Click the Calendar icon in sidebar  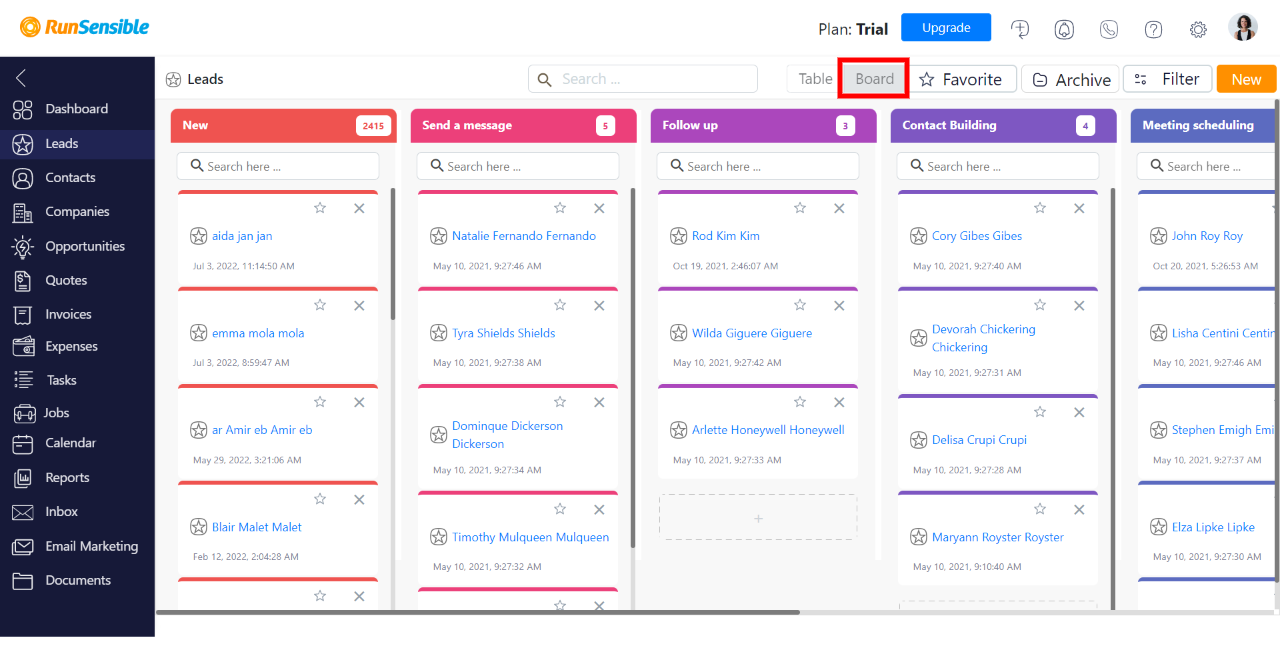tap(23, 443)
